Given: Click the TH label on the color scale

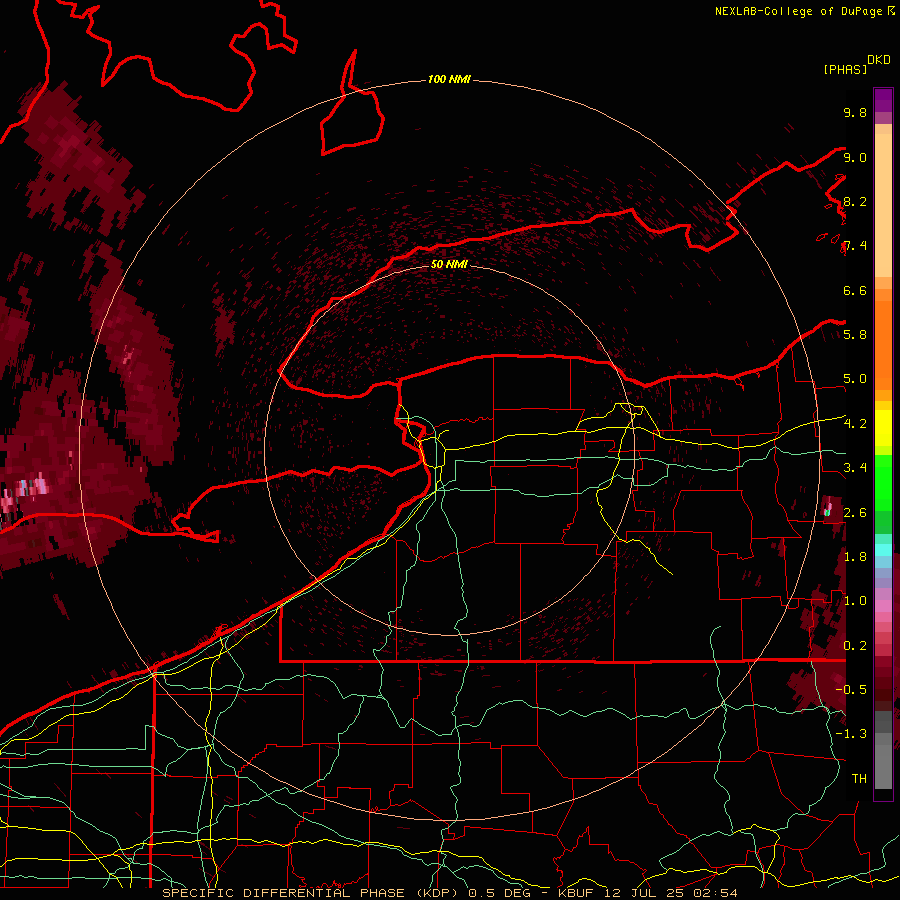Looking at the screenshot, I should point(859,778).
